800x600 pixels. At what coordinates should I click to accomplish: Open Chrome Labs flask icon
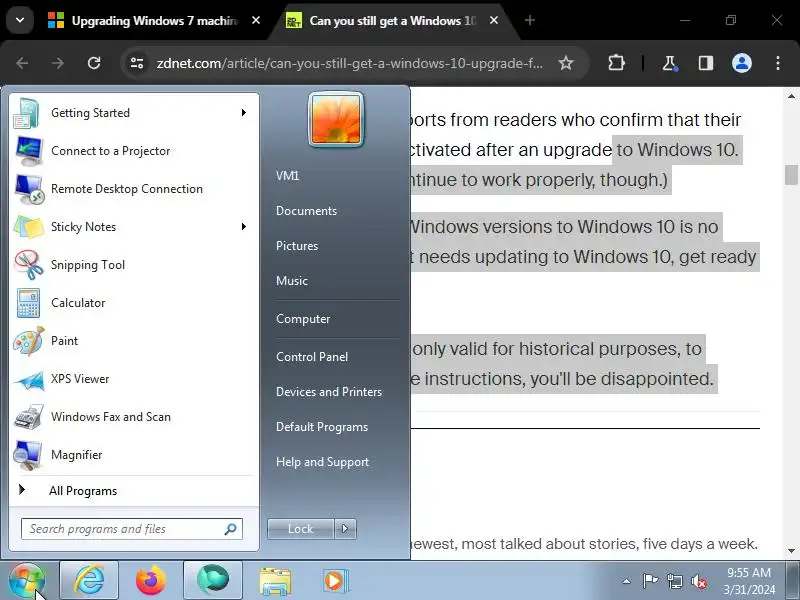pyautogui.click(x=669, y=63)
